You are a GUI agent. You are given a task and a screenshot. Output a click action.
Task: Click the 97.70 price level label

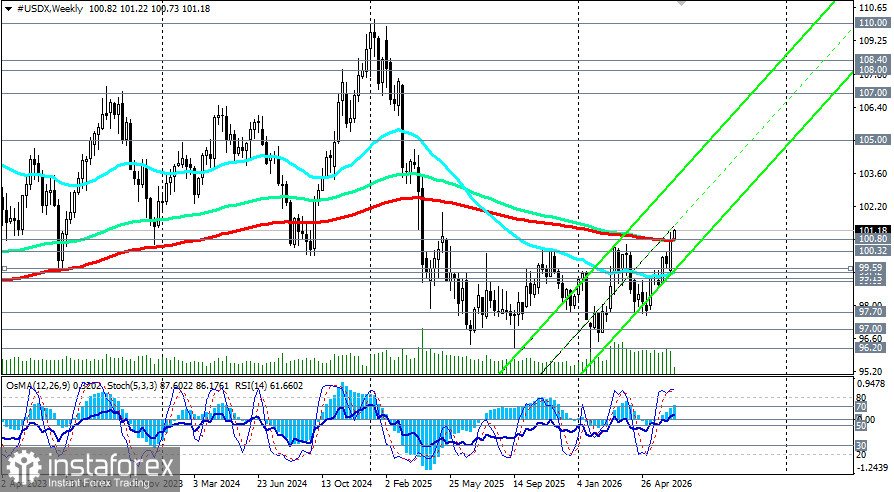[x=873, y=312]
